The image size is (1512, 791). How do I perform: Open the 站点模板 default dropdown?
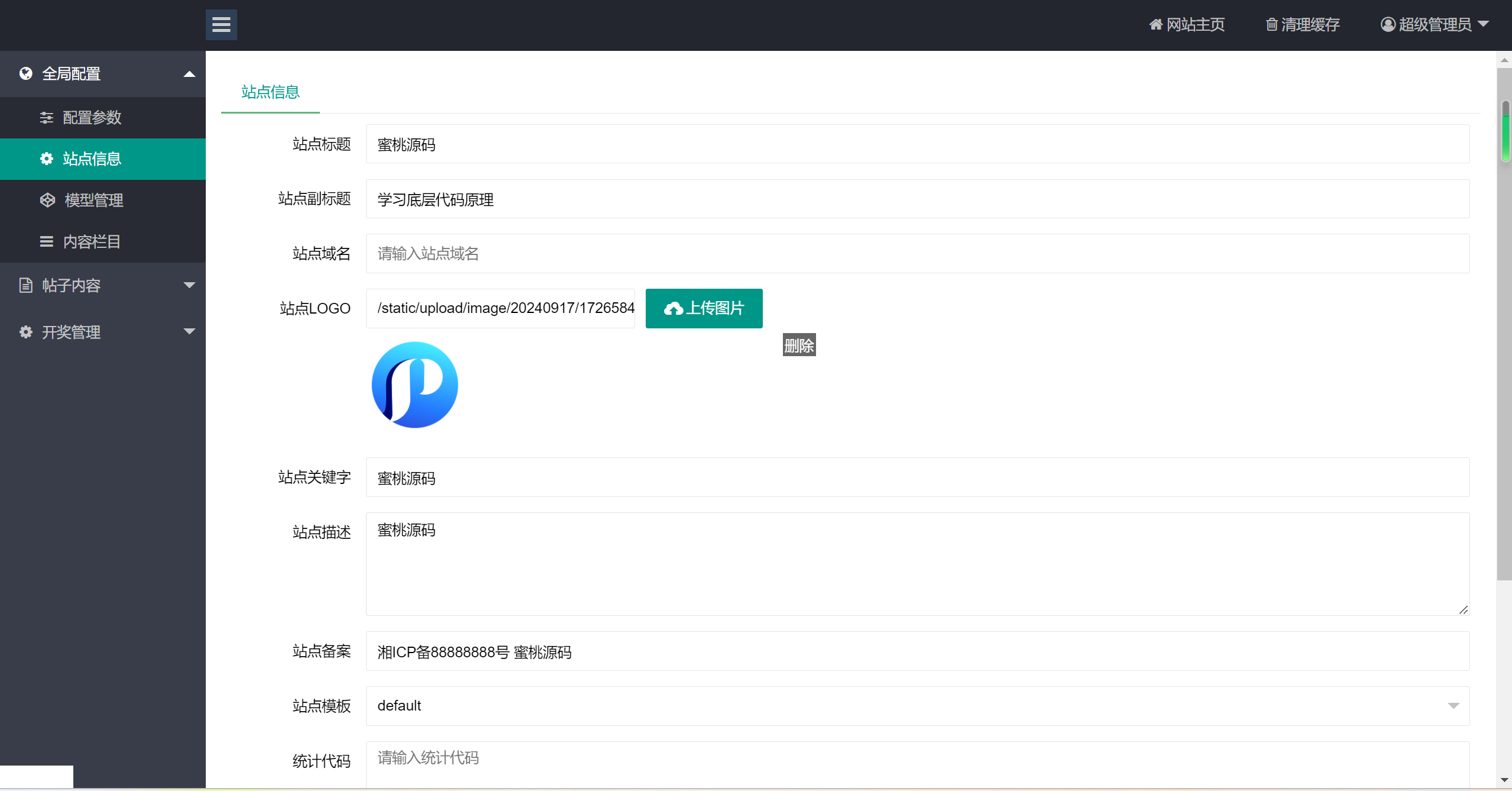[918, 706]
